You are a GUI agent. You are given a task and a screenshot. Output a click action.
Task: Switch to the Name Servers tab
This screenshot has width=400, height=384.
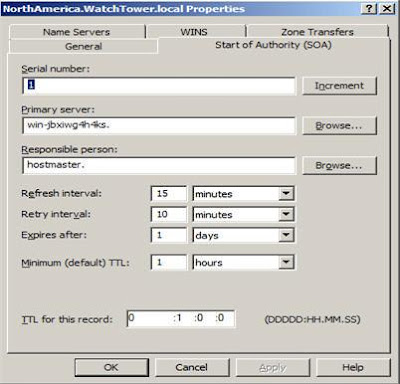click(77, 32)
